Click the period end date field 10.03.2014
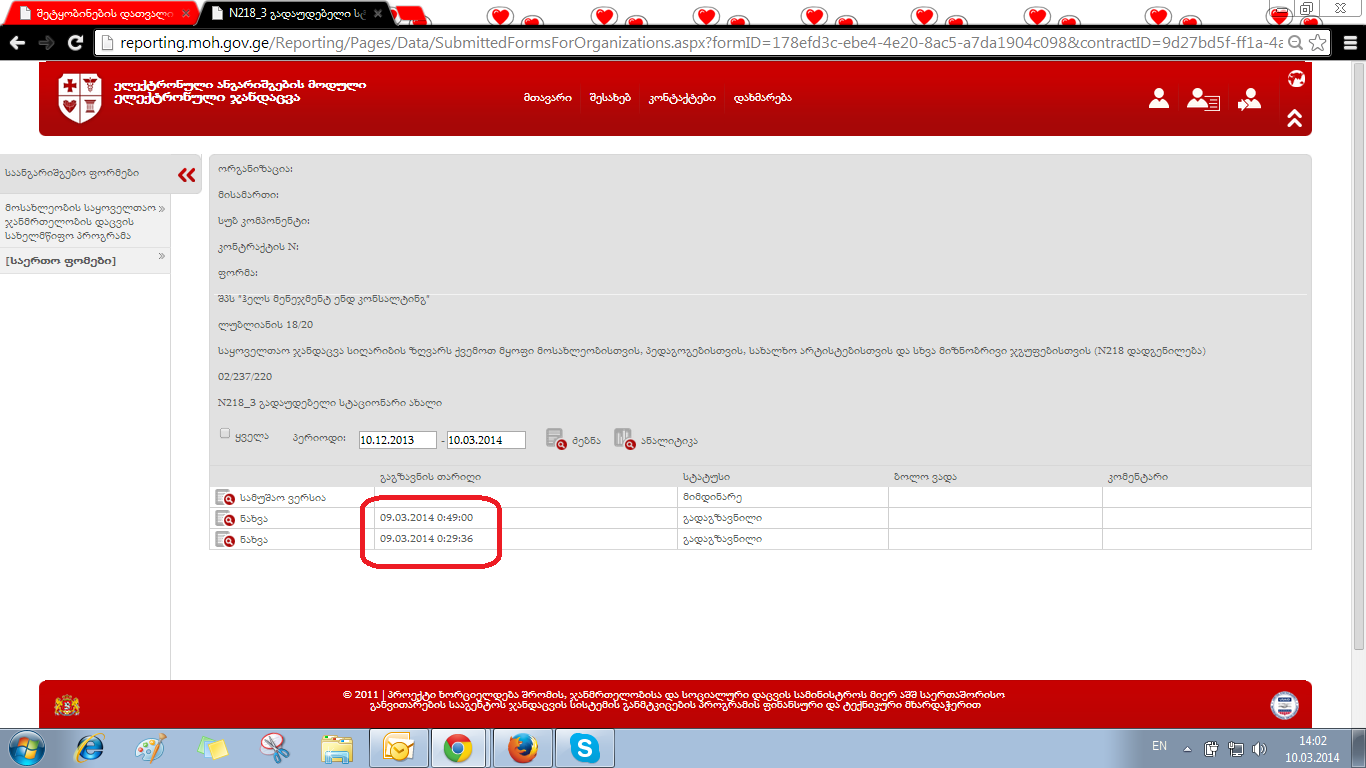Image resolution: width=1366 pixels, height=768 pixels. (487, 440)
